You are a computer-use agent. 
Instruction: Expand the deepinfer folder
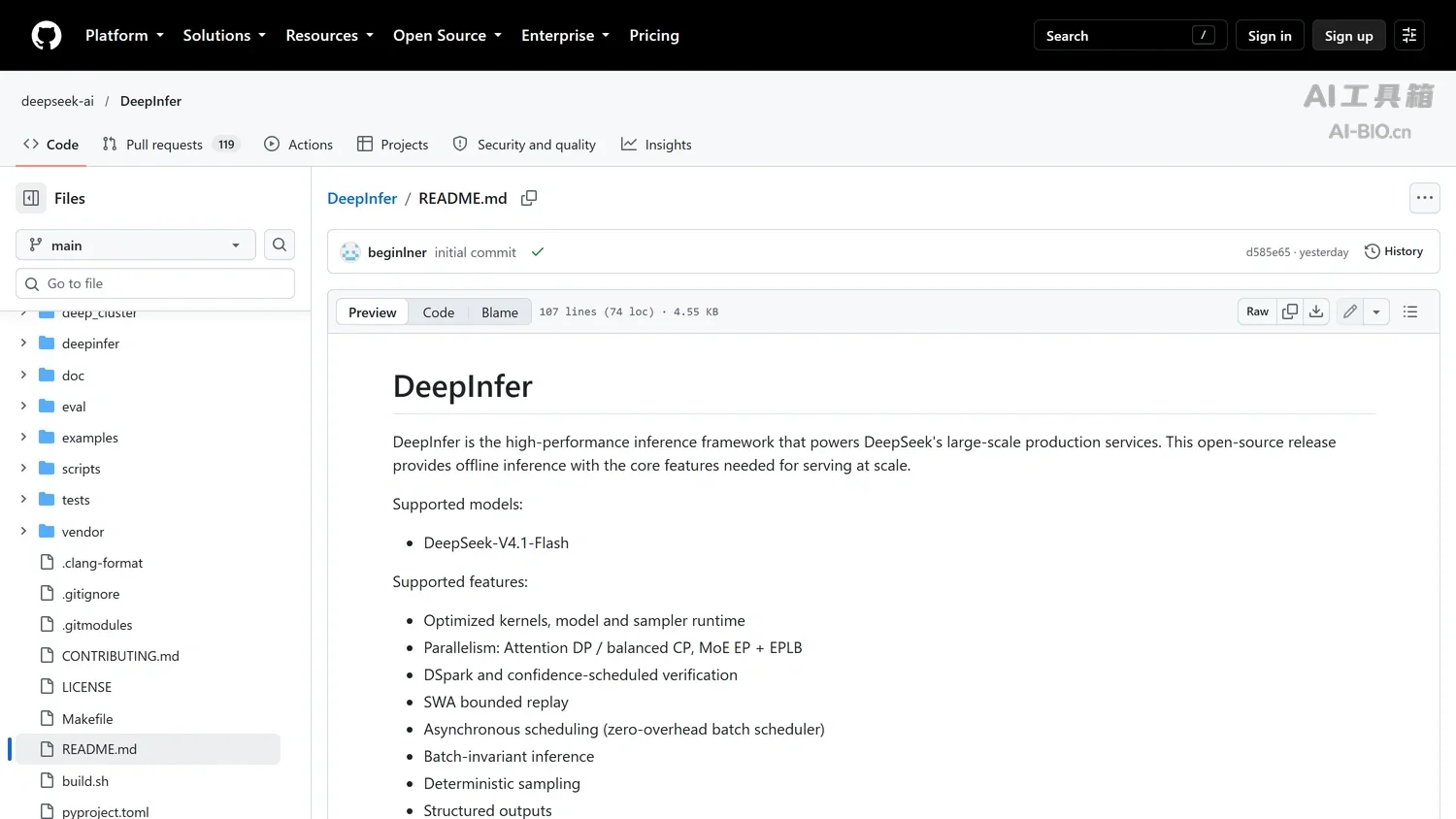(x=23, y=344)
